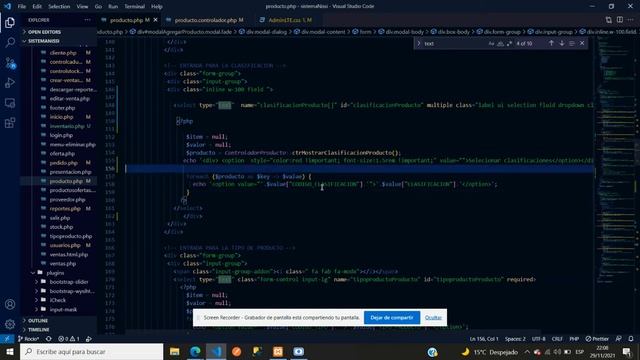
Task: Open the notifications bell in status bar
Action: [x=631, y=339]
